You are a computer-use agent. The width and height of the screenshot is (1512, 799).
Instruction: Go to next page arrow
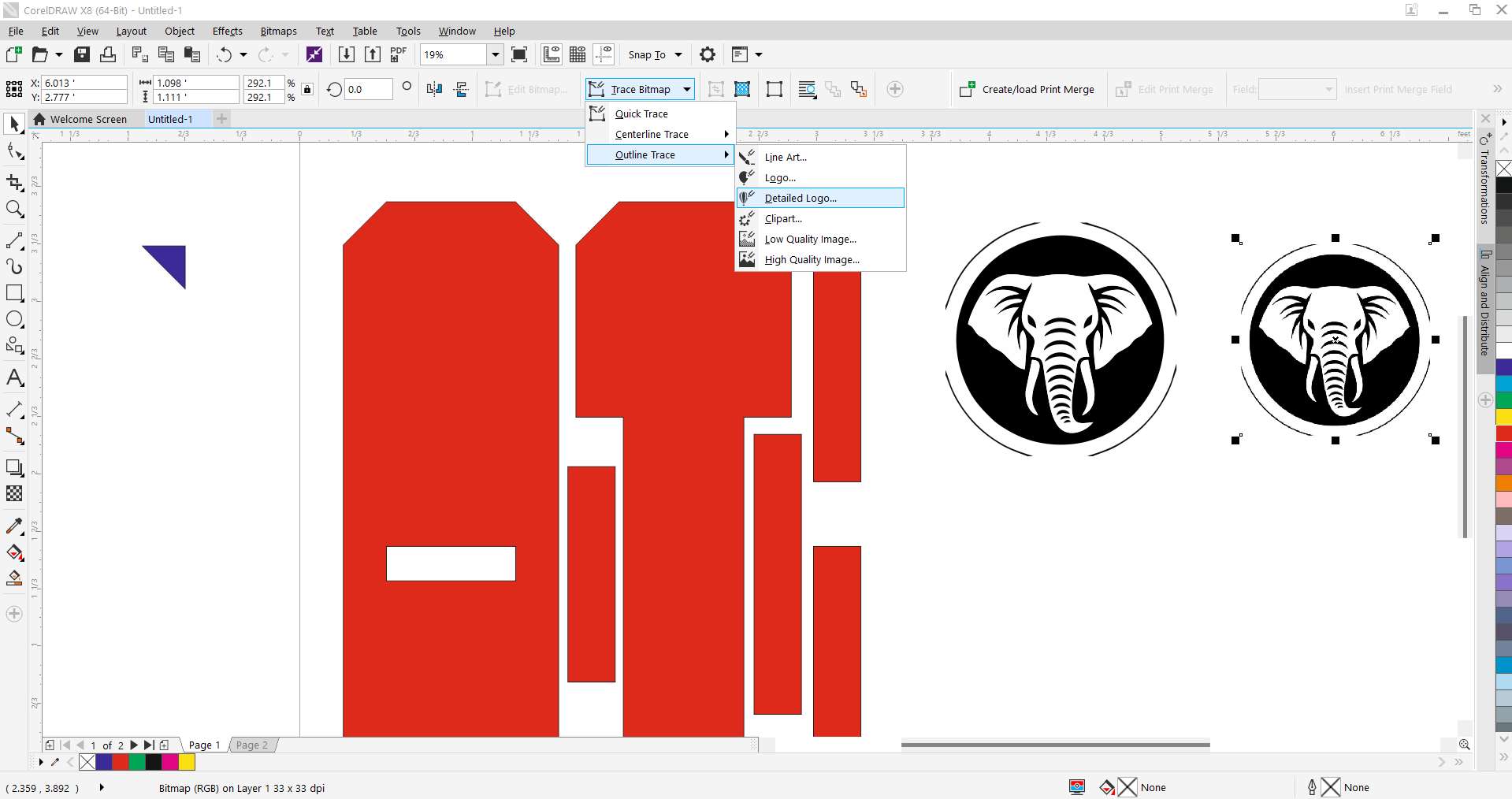(x=134, y=745)
